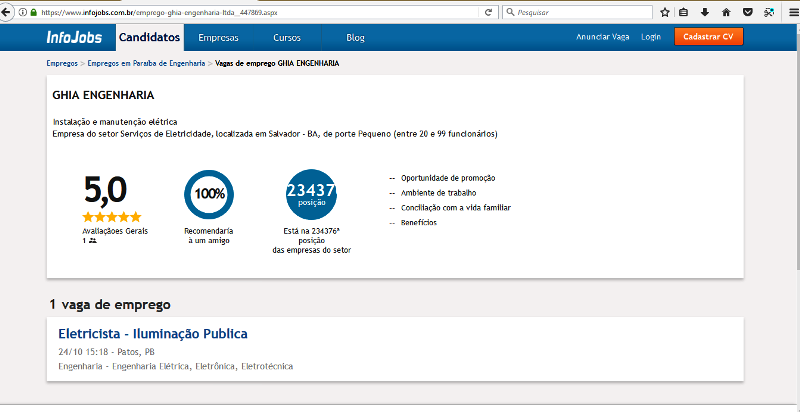Click Avaliações Gerais label
This screenshot has width=800, height=412.
tap(115, 231)
